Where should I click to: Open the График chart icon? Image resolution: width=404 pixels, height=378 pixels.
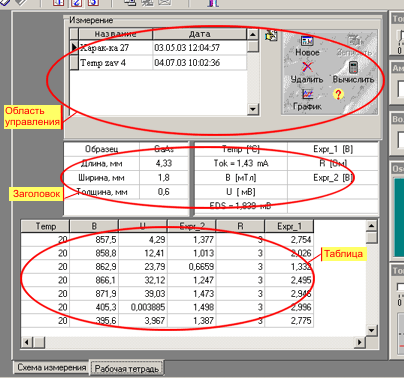pos(307,94)
